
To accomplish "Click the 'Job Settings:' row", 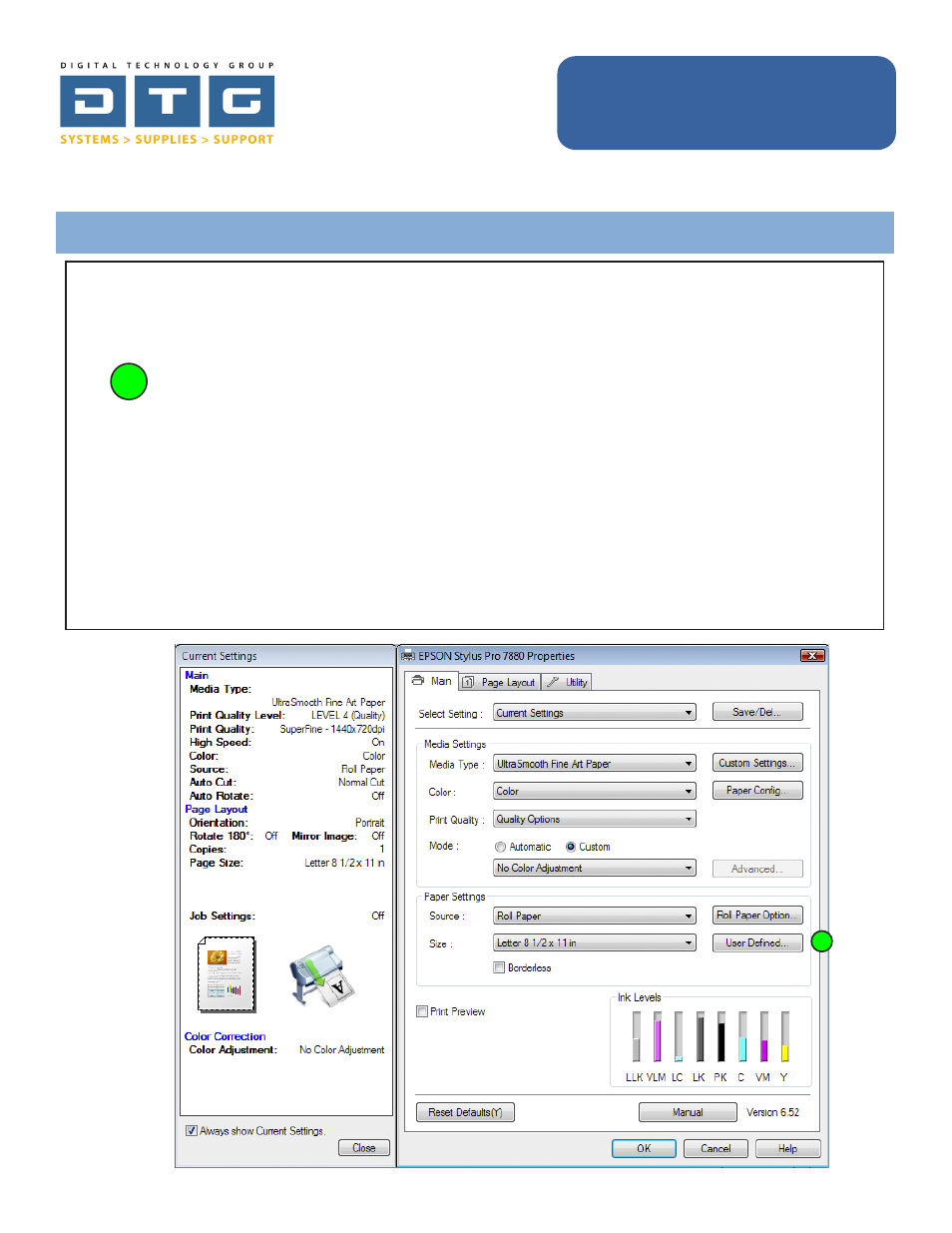I will click(x=287, y=916).
